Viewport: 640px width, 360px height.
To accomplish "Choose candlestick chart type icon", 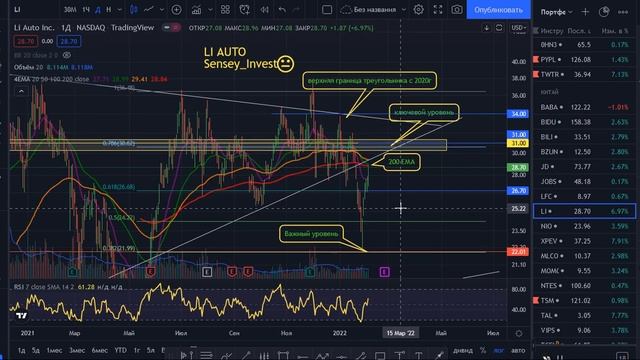I will tap(133, 9).
